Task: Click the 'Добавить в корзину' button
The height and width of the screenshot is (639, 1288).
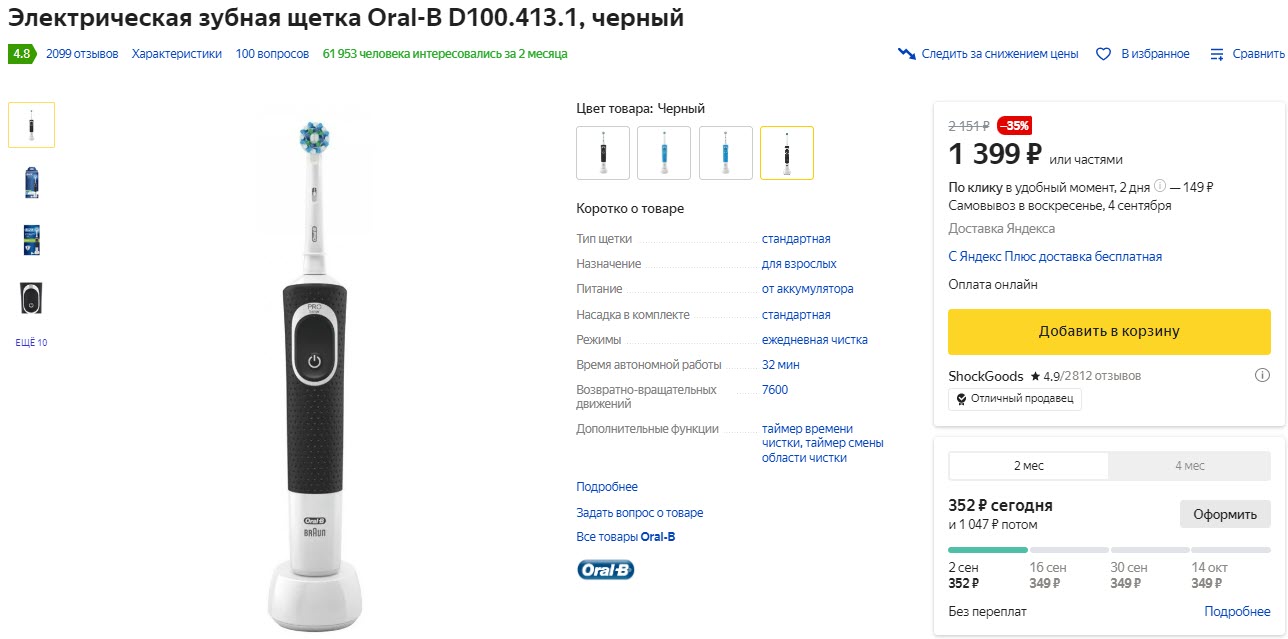Action: (x=1109, y=331)
